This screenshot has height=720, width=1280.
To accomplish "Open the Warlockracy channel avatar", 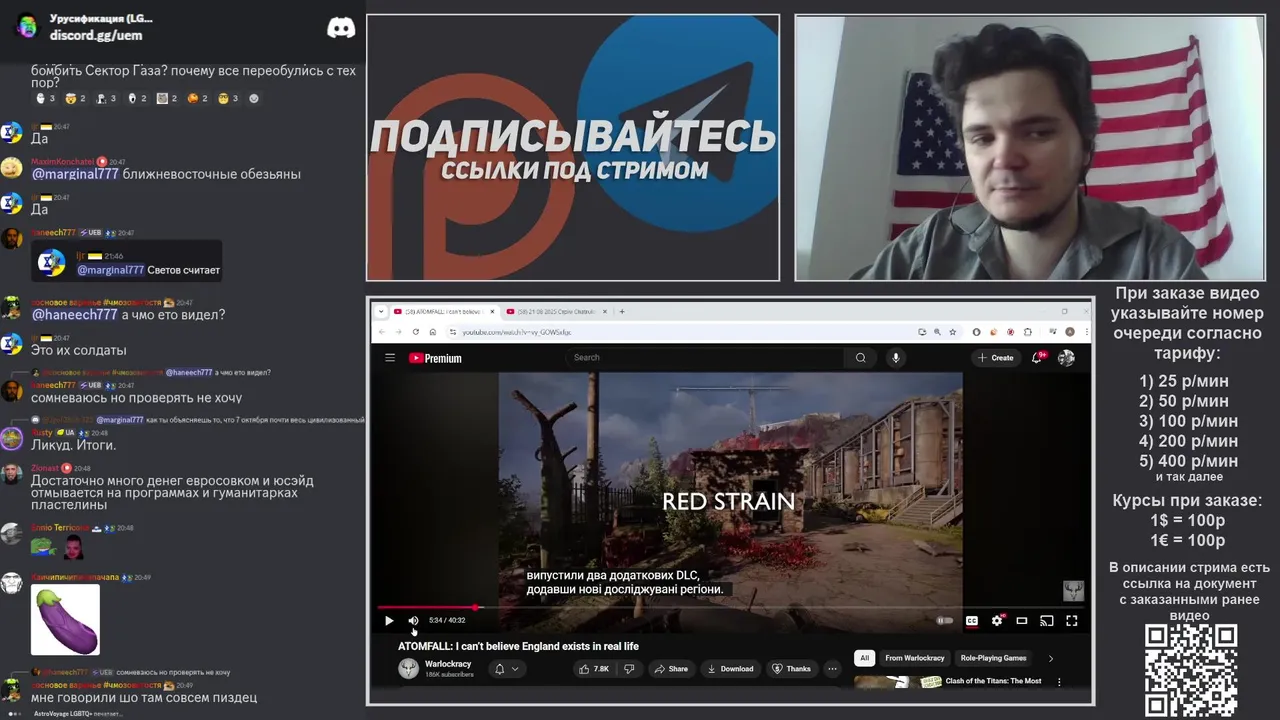I will [x=408, y=669].
